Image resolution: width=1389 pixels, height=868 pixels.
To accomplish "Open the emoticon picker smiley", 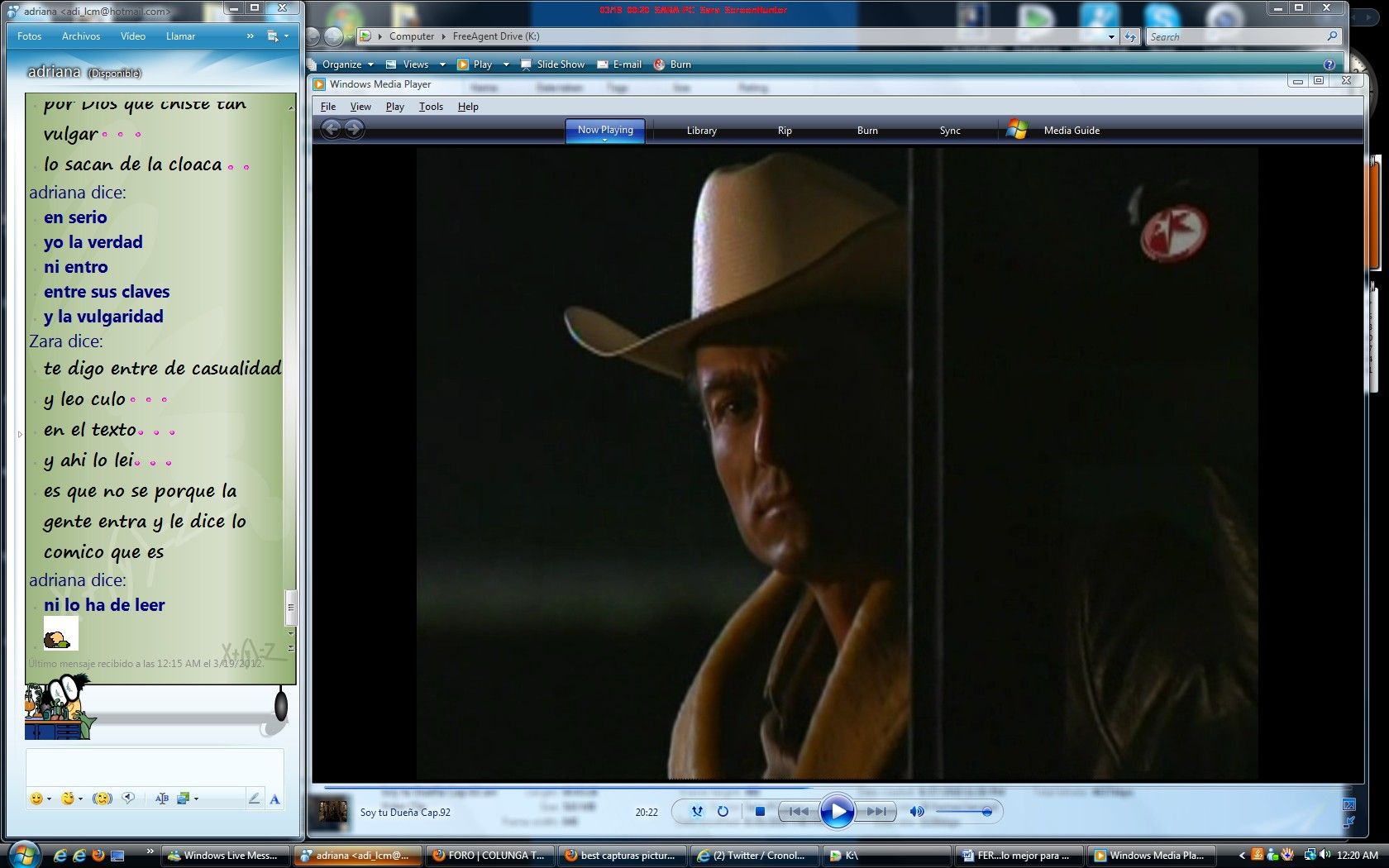I will point(36,799).
